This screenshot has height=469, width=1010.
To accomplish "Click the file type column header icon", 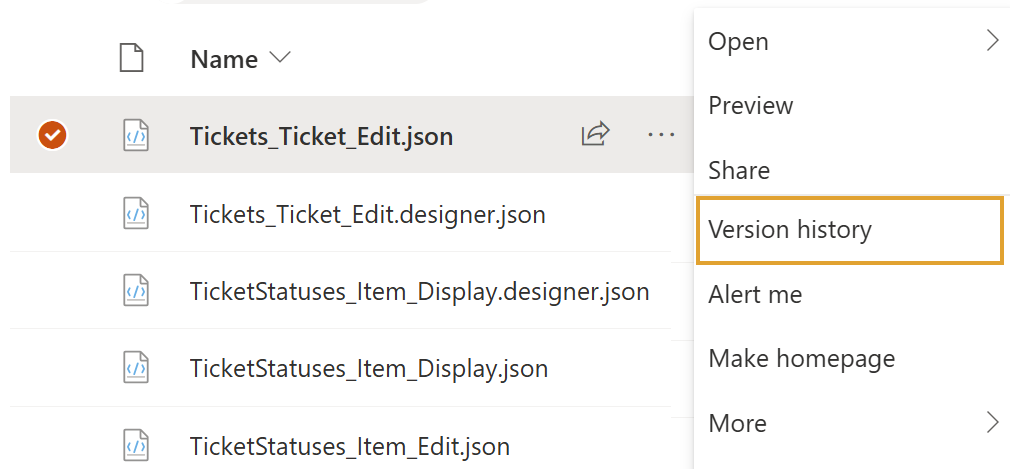I will coord(132,58).
